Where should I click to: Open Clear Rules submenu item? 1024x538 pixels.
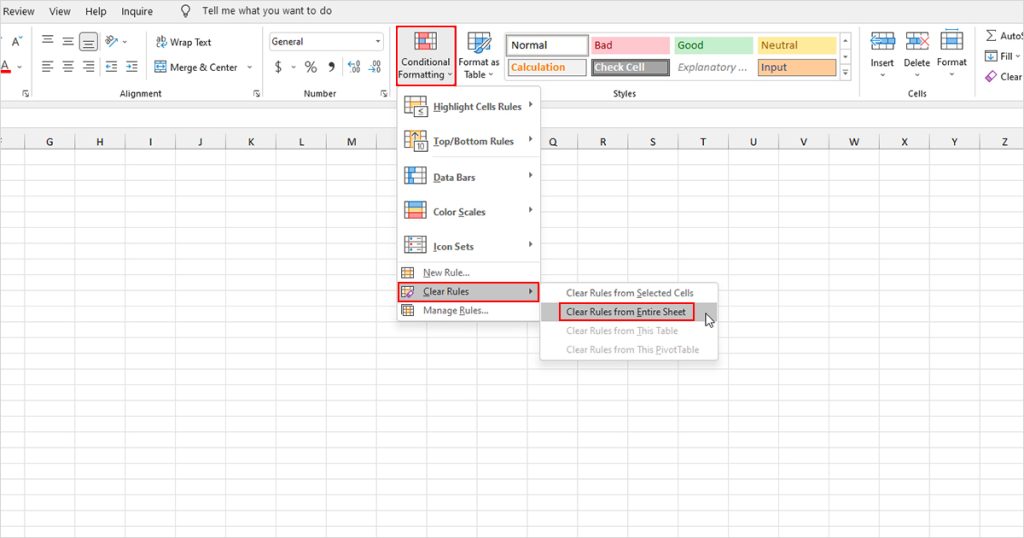coord(468,291)
